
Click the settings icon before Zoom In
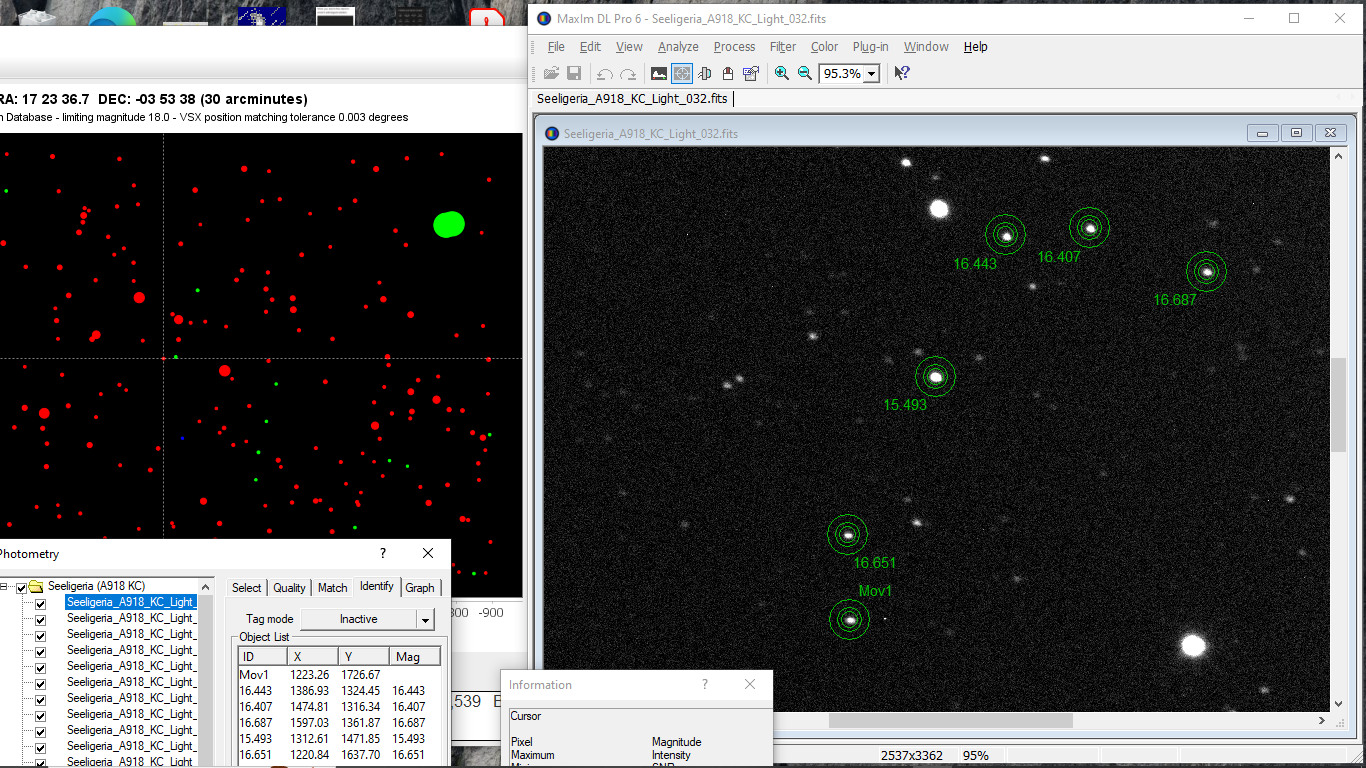point(751,73)
